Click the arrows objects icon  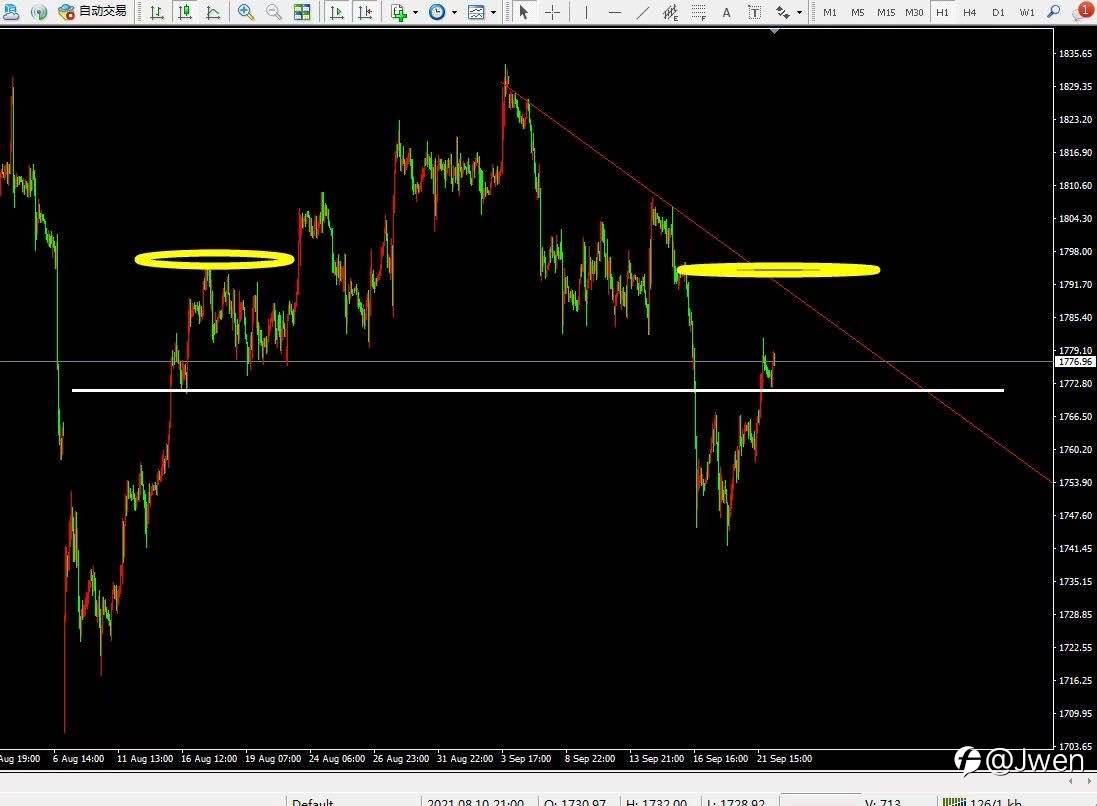click(783, 12)
